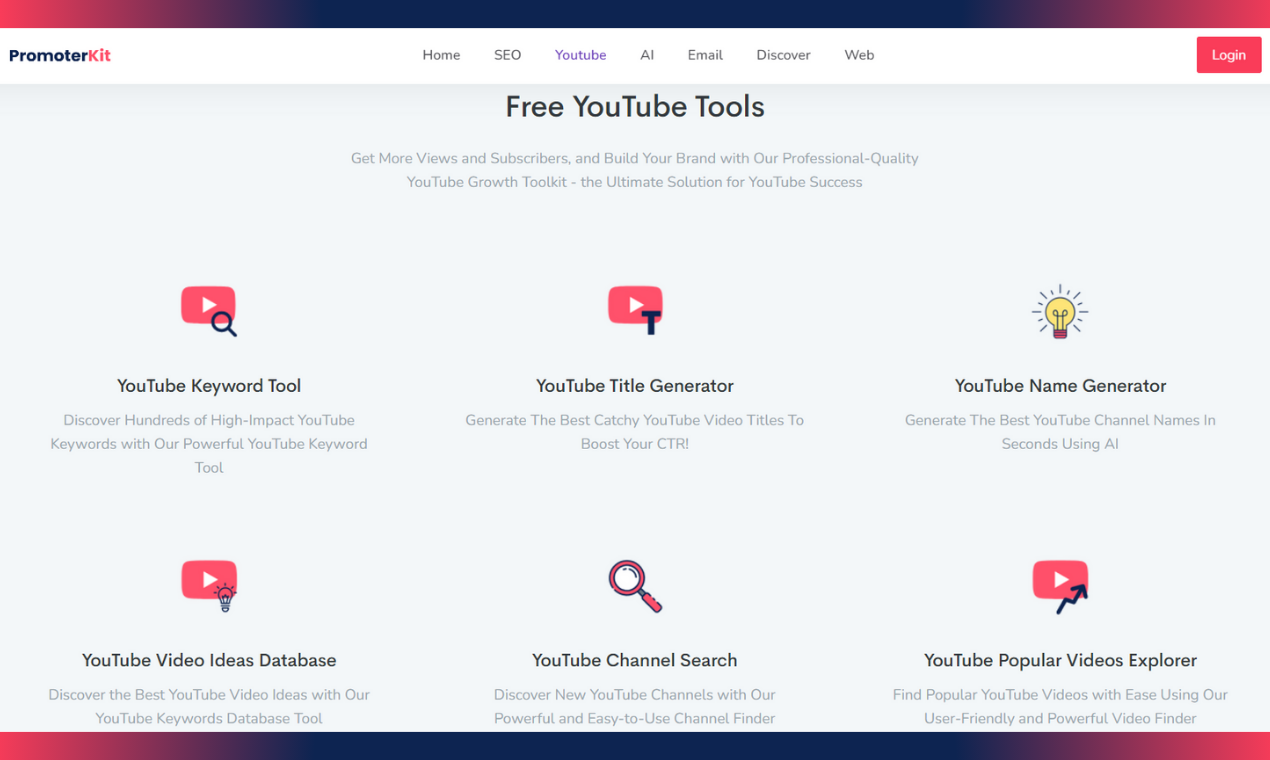This screenshot has height=760, width=1270.
Task: Open YouTube Video Ideas Database link
Action: pos(209,660)
